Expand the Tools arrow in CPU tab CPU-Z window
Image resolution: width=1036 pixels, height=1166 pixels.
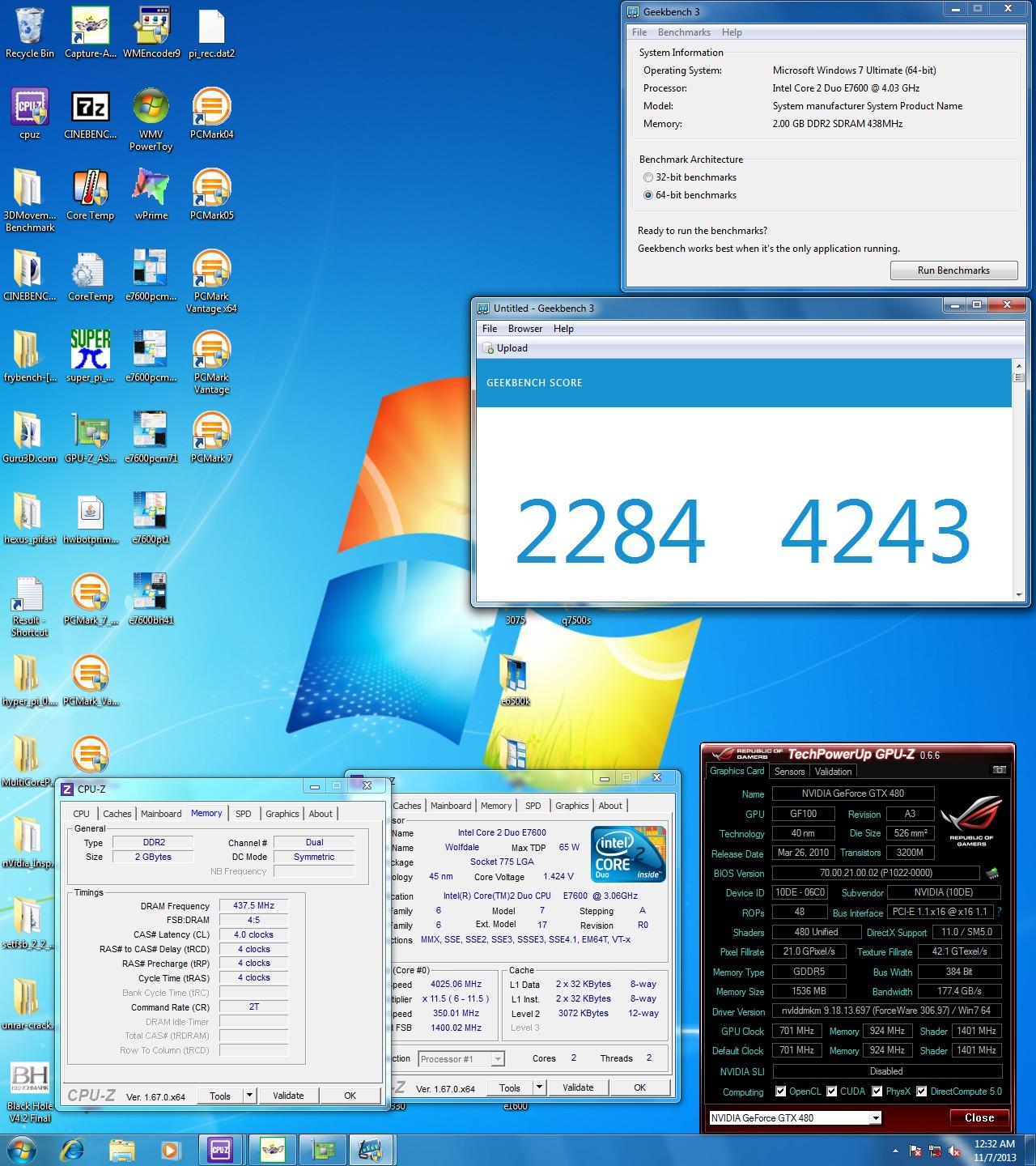click(540, 1087)
